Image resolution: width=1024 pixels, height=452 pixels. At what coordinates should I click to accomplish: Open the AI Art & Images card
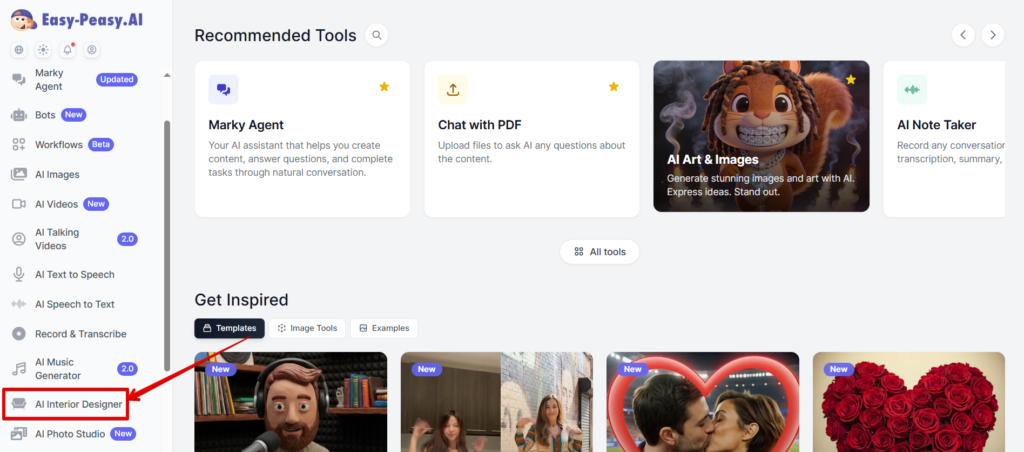[761, 137]
